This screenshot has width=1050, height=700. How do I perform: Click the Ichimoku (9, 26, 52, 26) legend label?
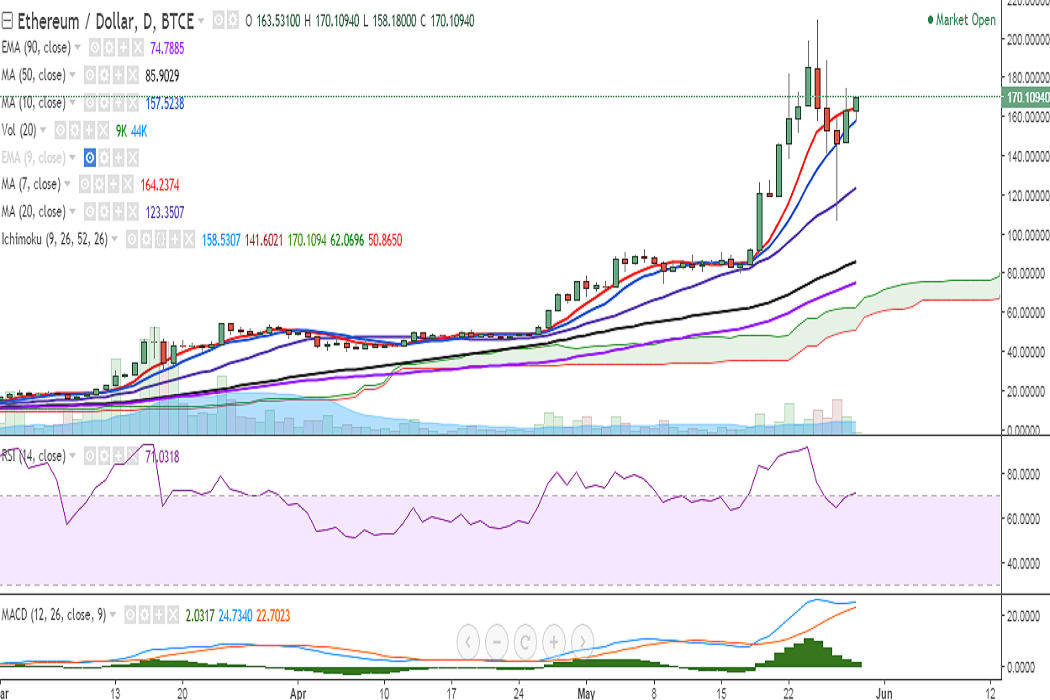[x=54, y=239]
